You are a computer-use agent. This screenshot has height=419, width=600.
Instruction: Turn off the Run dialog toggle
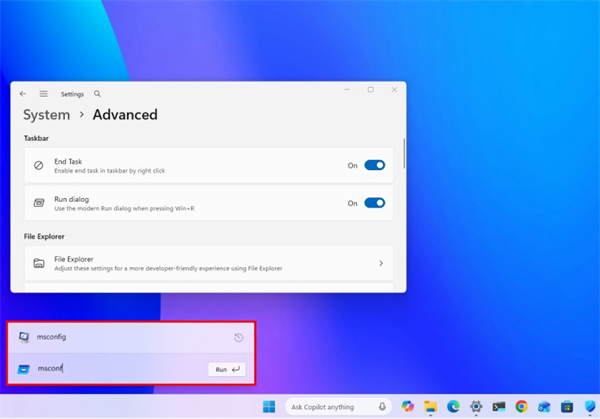click(x=375, y=203)
